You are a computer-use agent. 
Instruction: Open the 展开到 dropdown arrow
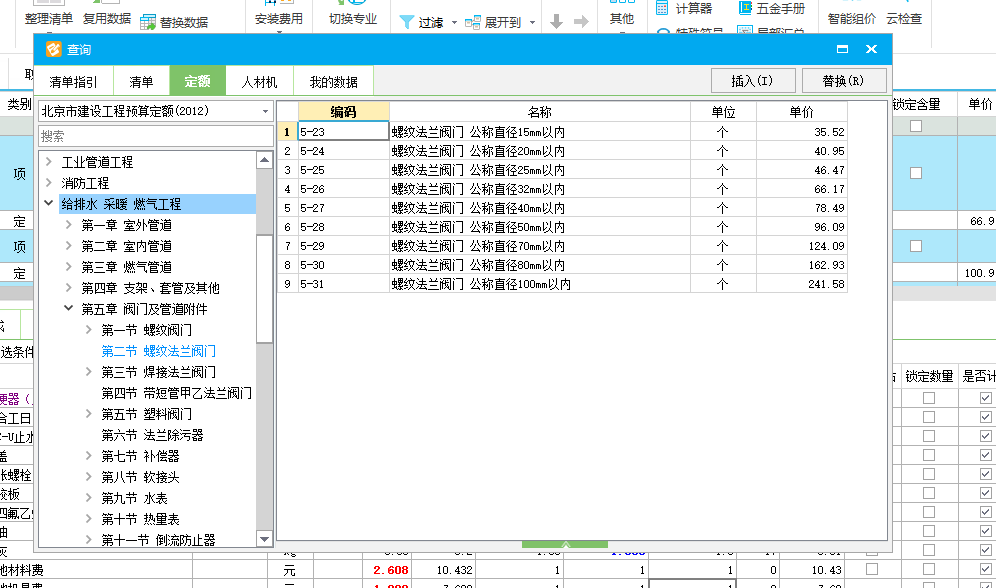pyautogui.click(x=532, y=23)
